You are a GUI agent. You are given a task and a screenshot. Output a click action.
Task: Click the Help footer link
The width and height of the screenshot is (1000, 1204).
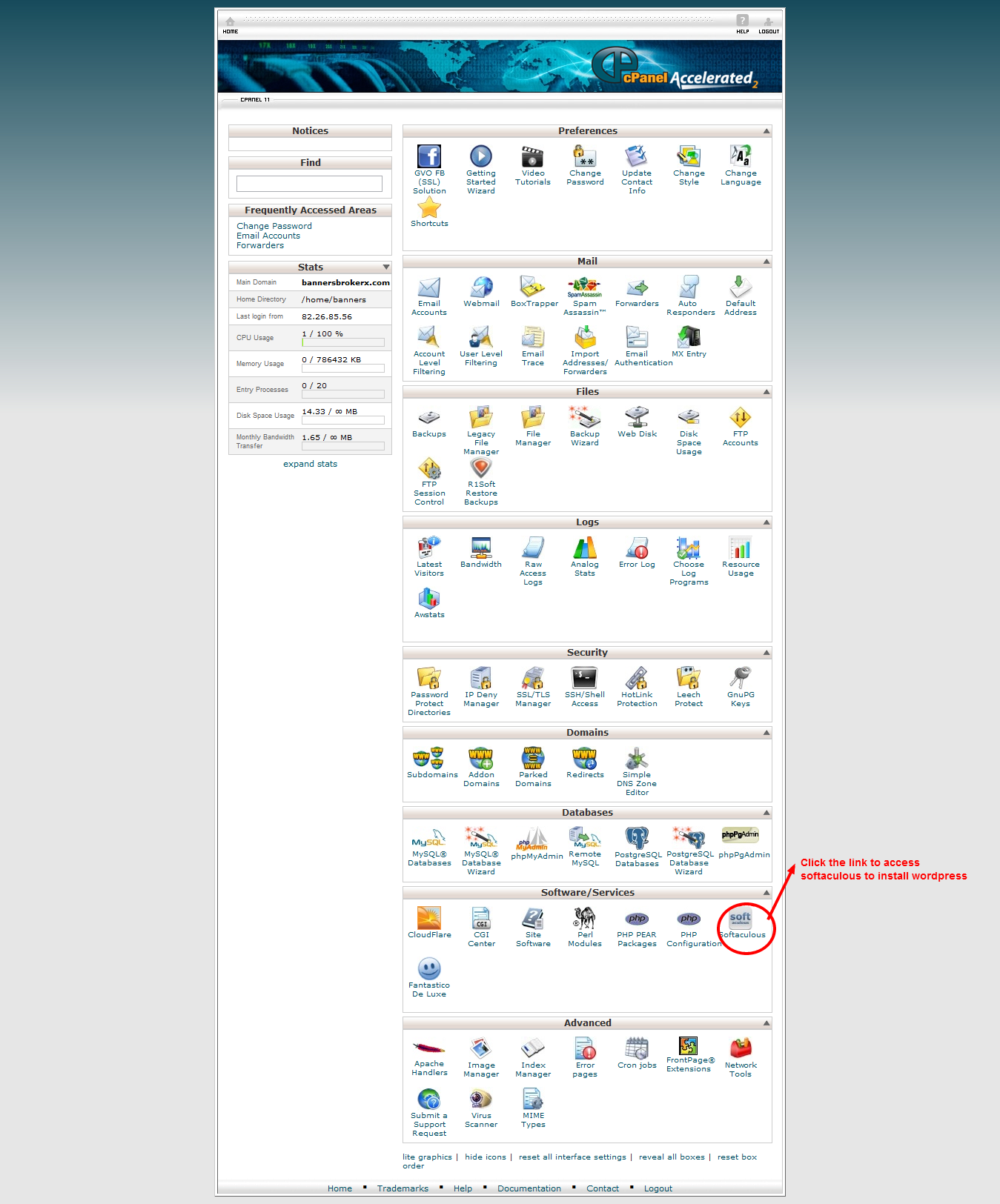coord(463,1188)
